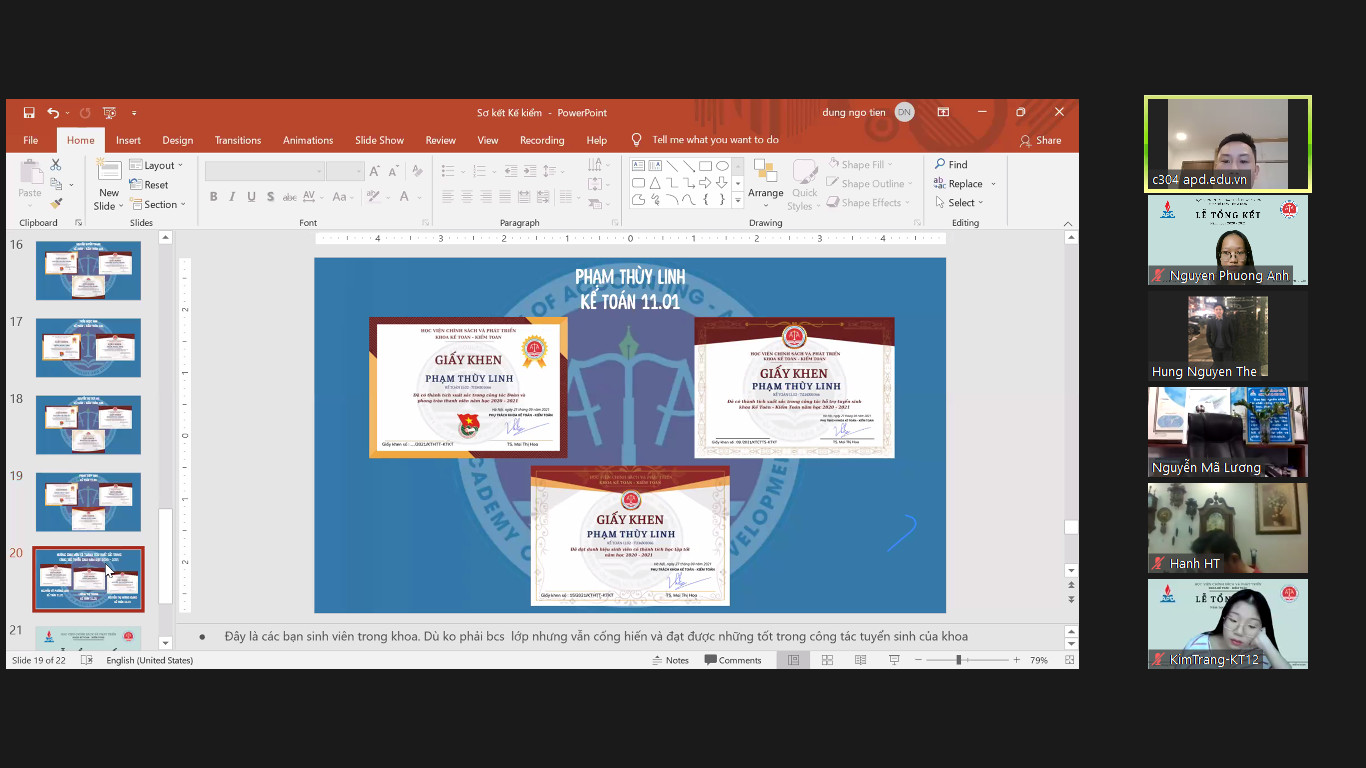Toggle Normal view in status bar
The height and width of the screenshot is (768, 1366).
tap(793, 660)
